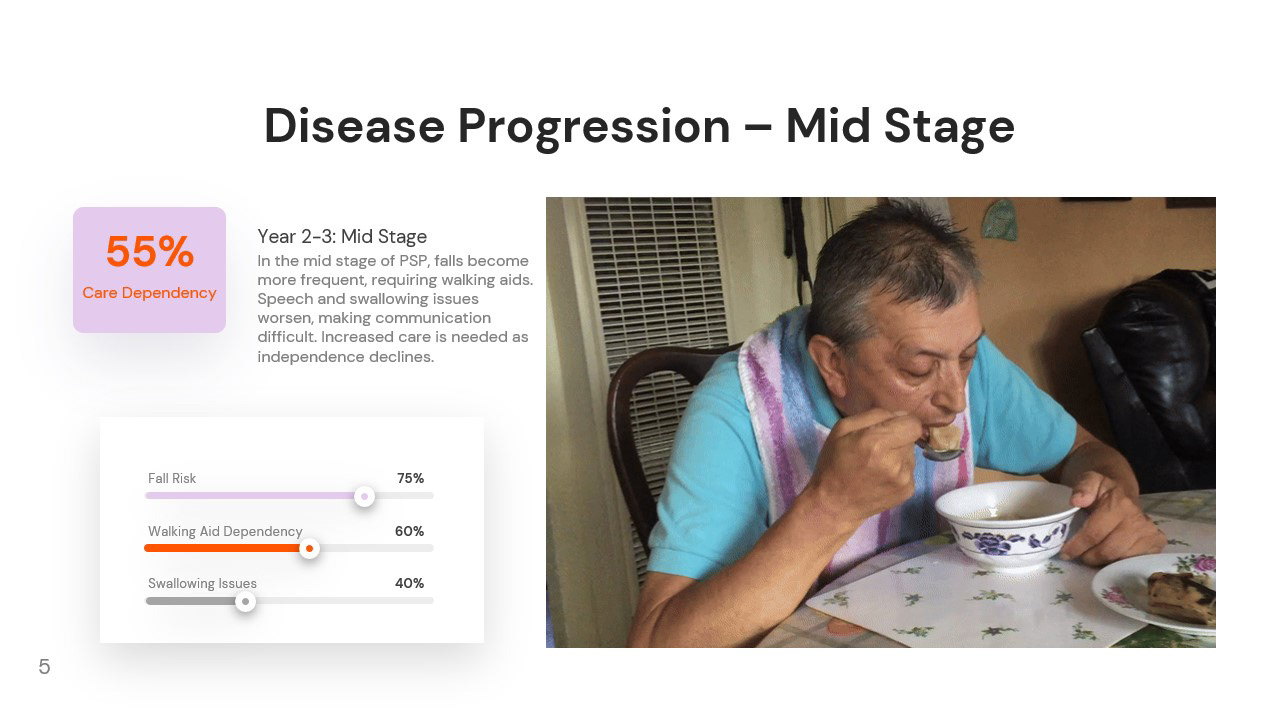Click the Swallowing Issues label

point(202,584)
